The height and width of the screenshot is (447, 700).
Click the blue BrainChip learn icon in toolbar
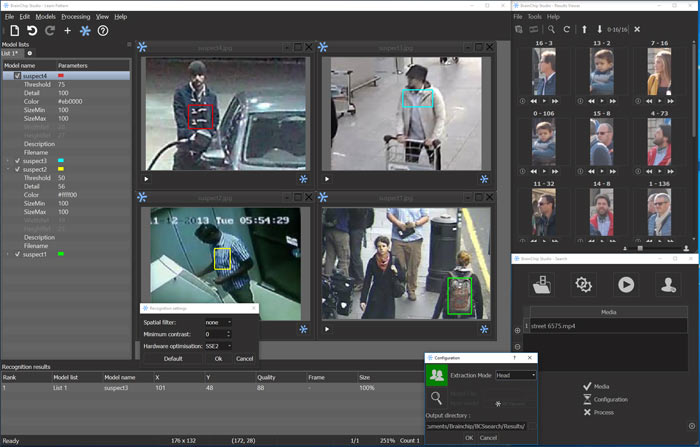(85, 30)
